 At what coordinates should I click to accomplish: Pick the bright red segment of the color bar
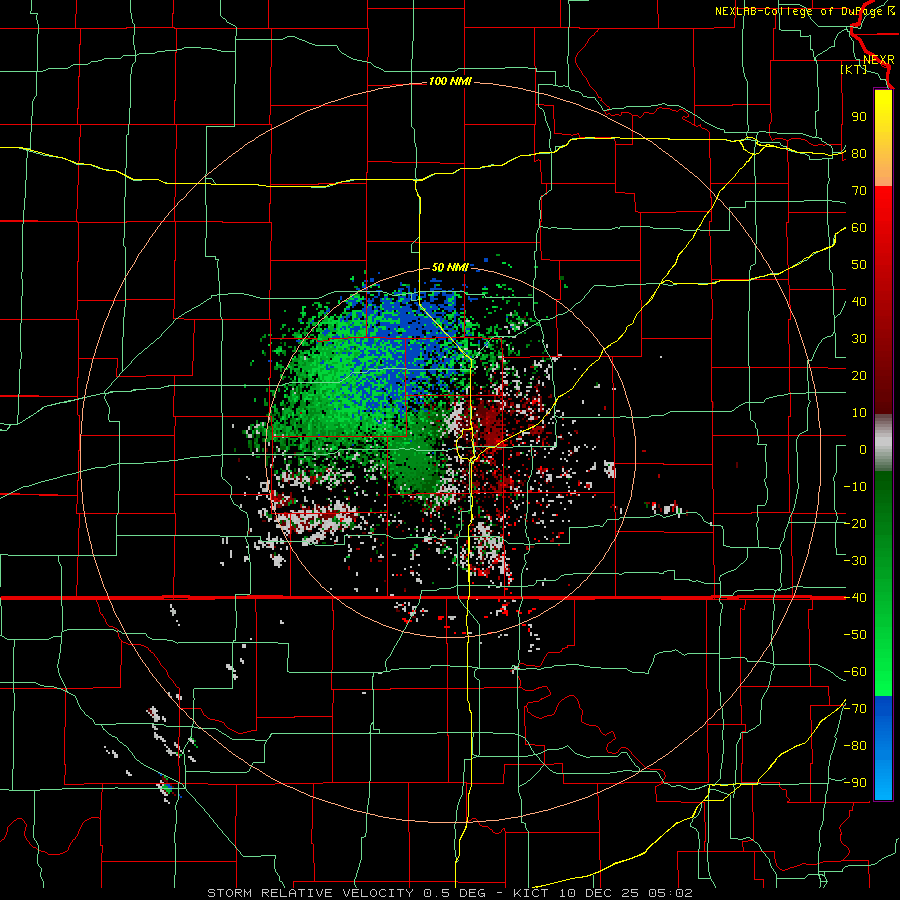[x=883, y=208]
